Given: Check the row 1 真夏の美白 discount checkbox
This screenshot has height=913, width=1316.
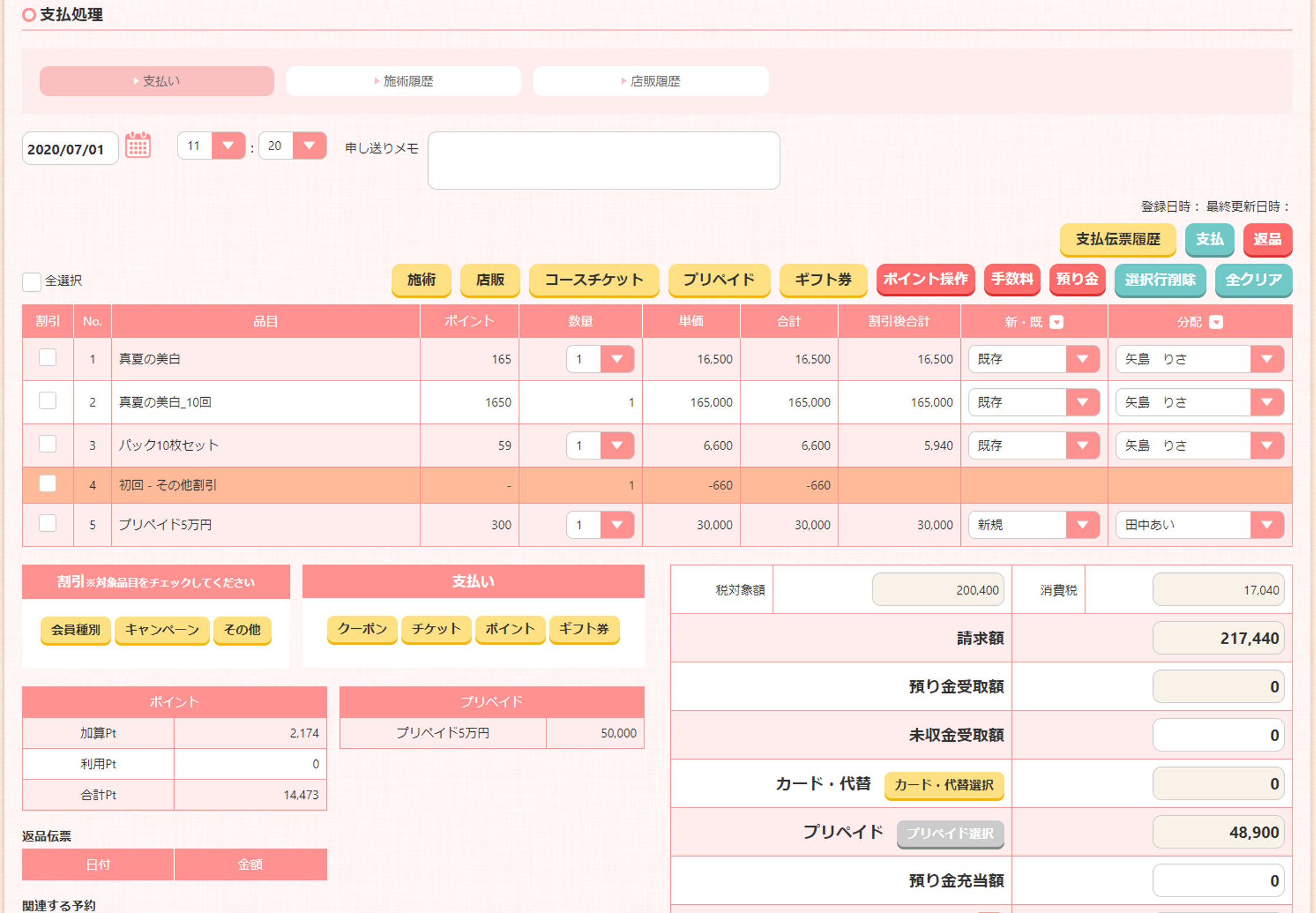Looking at the screenshot, I should click(48, 358).
